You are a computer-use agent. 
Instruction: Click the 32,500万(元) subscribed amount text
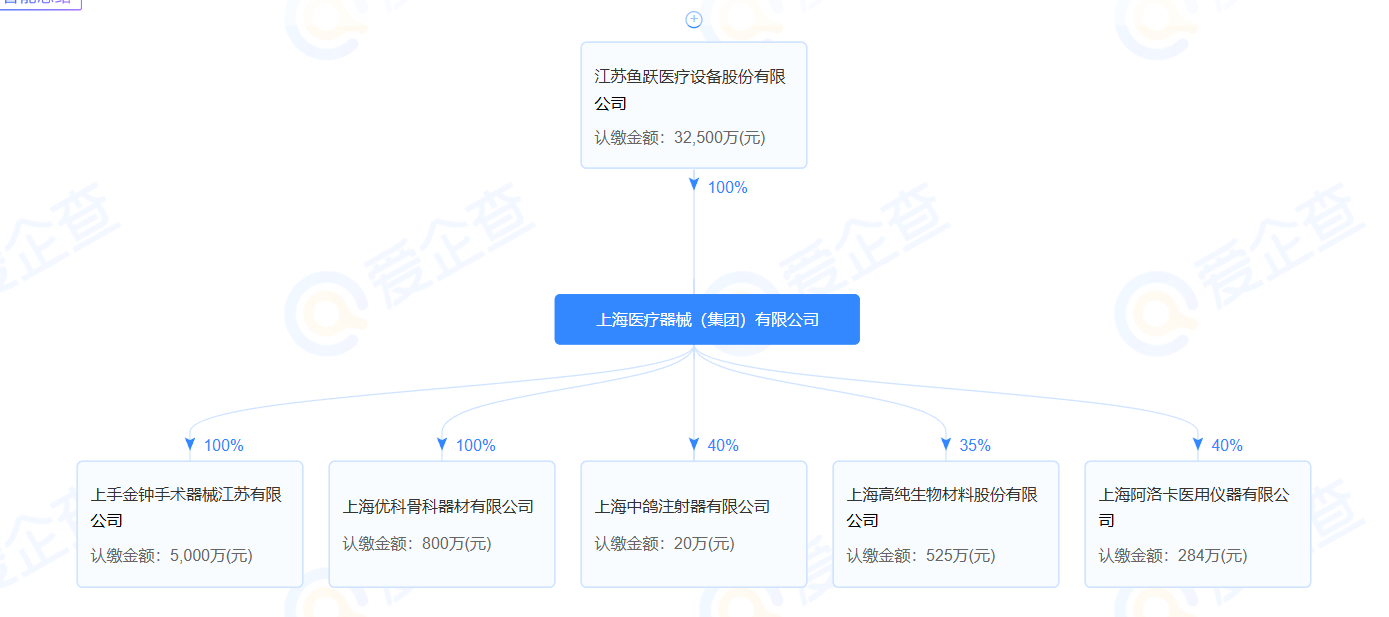[720, 138]
